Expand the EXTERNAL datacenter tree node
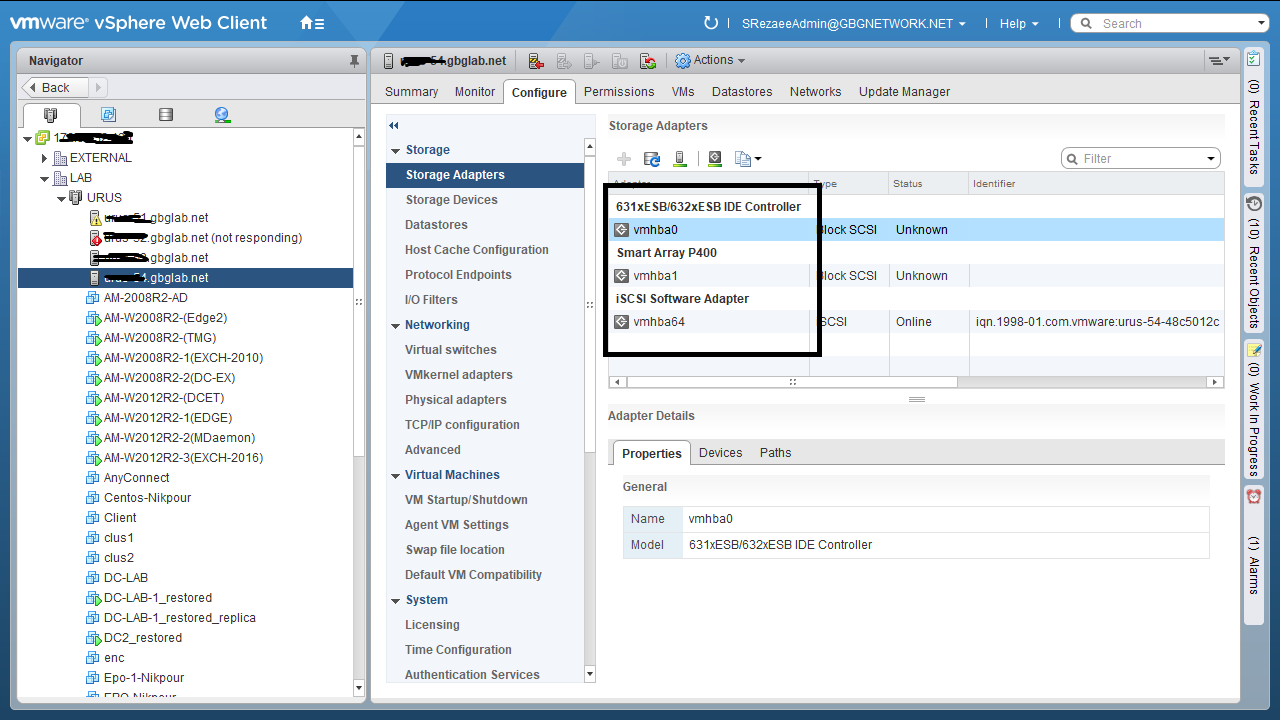The width and height of the screenshot is (1281, 720). click(45, 158)
